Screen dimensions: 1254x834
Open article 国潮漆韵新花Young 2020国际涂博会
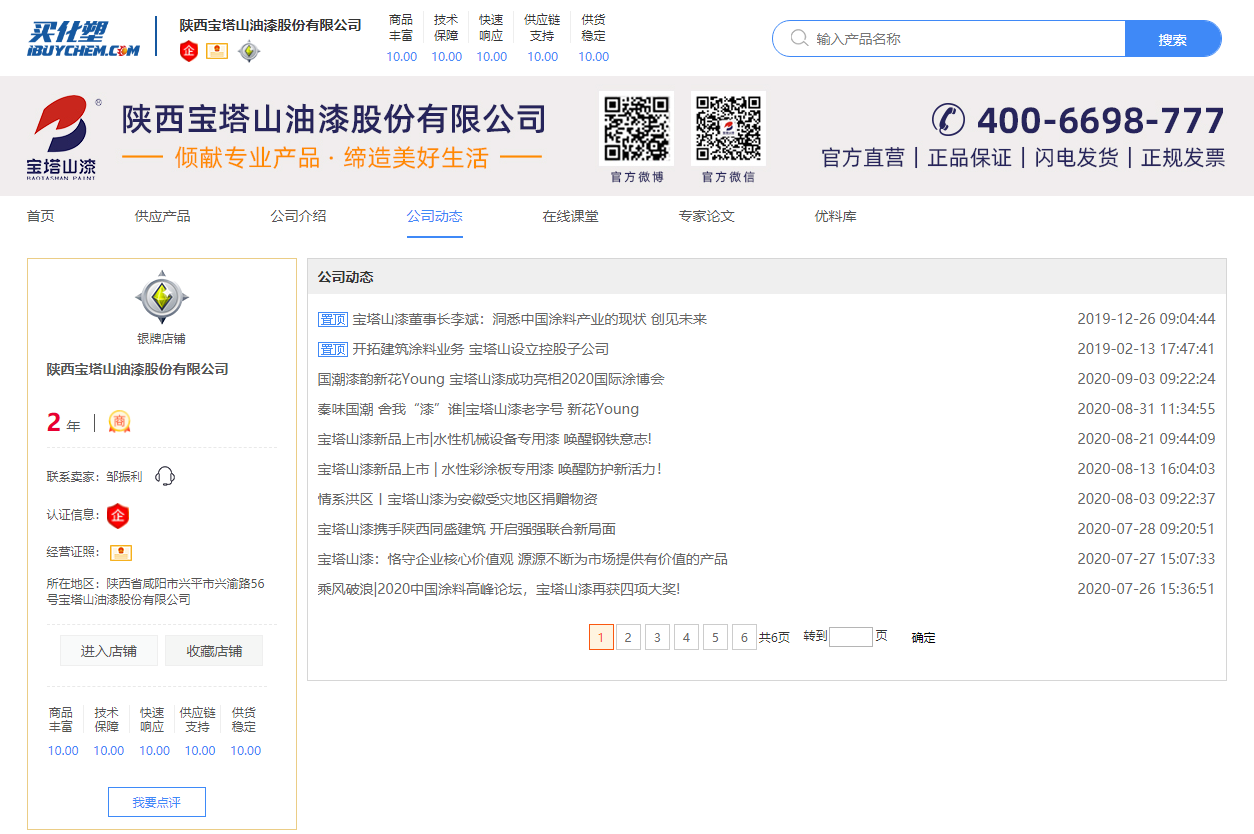pos(491,379)
